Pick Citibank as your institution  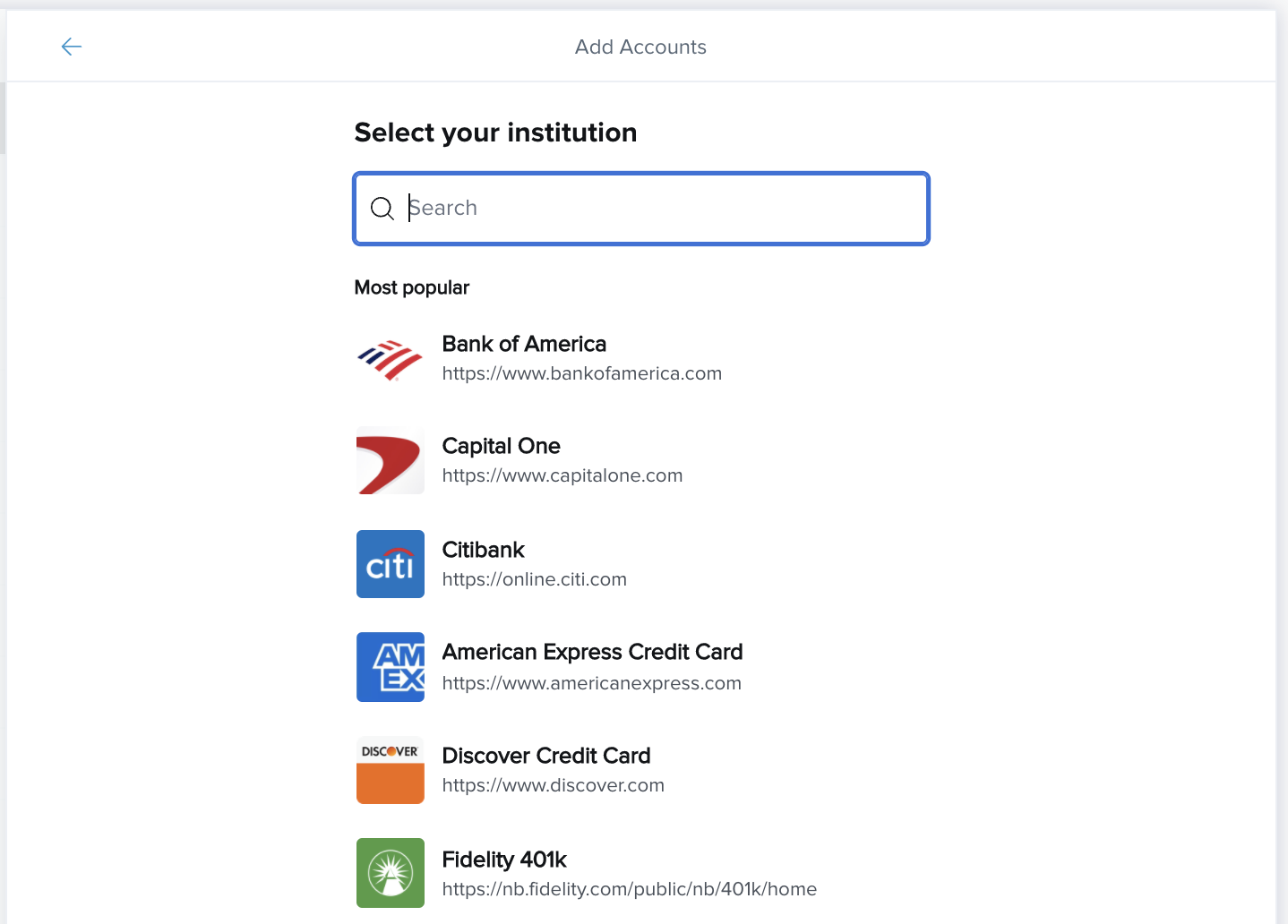pyautogui.click(x=483, y=550)
